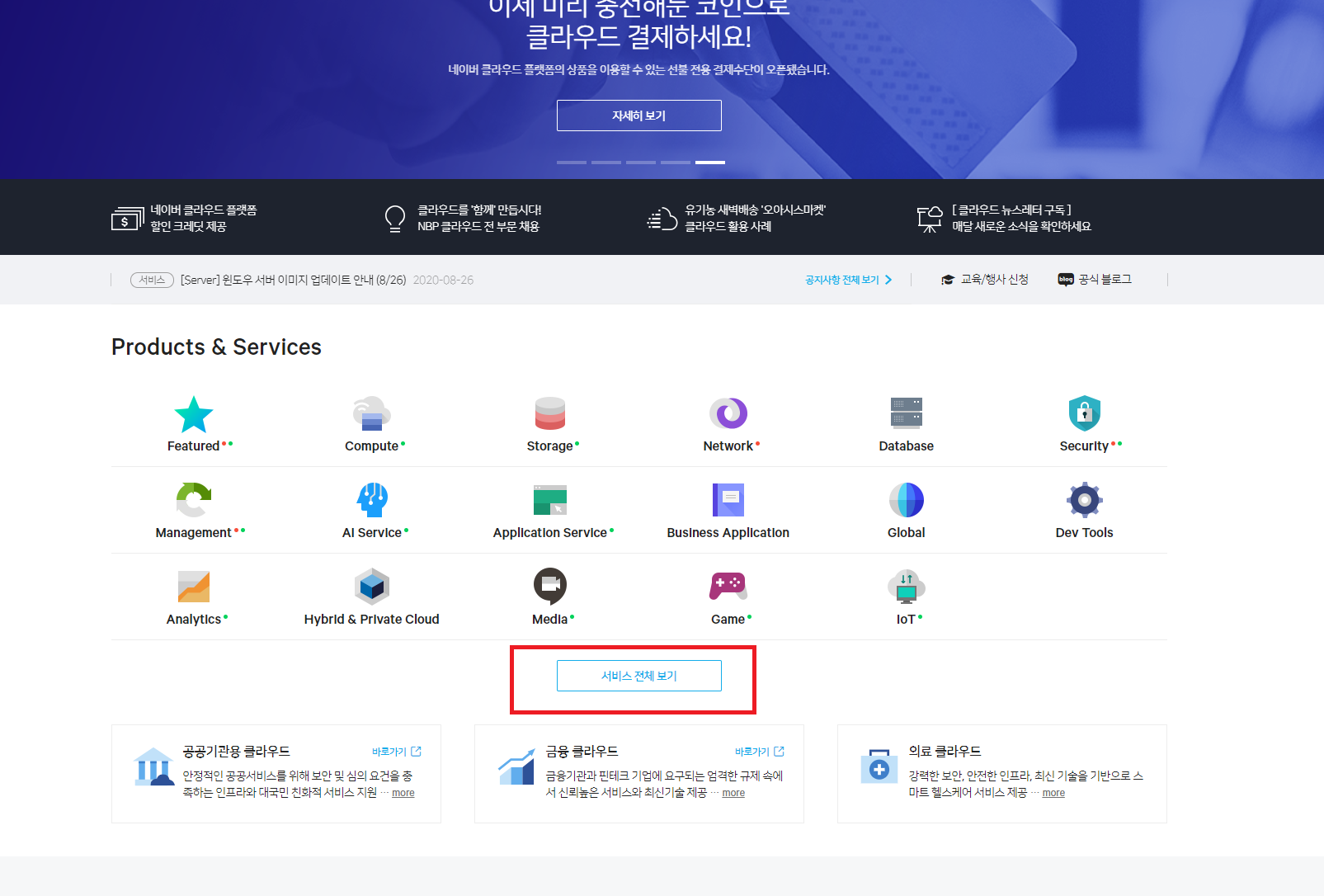This screenshot has width=1324, height=896.
Task: Select the Application Service icon
Action: pos(550,500)
